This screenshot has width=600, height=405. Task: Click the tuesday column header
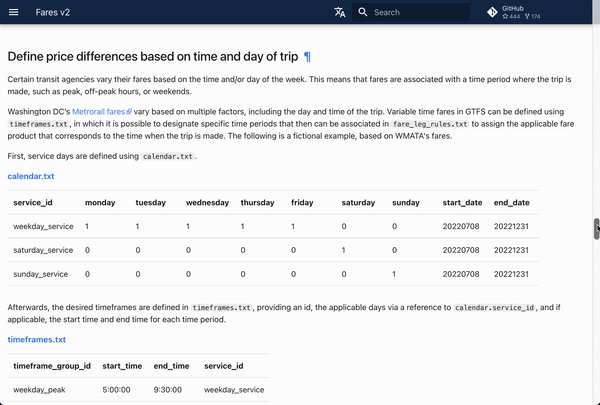click(151, 202)
